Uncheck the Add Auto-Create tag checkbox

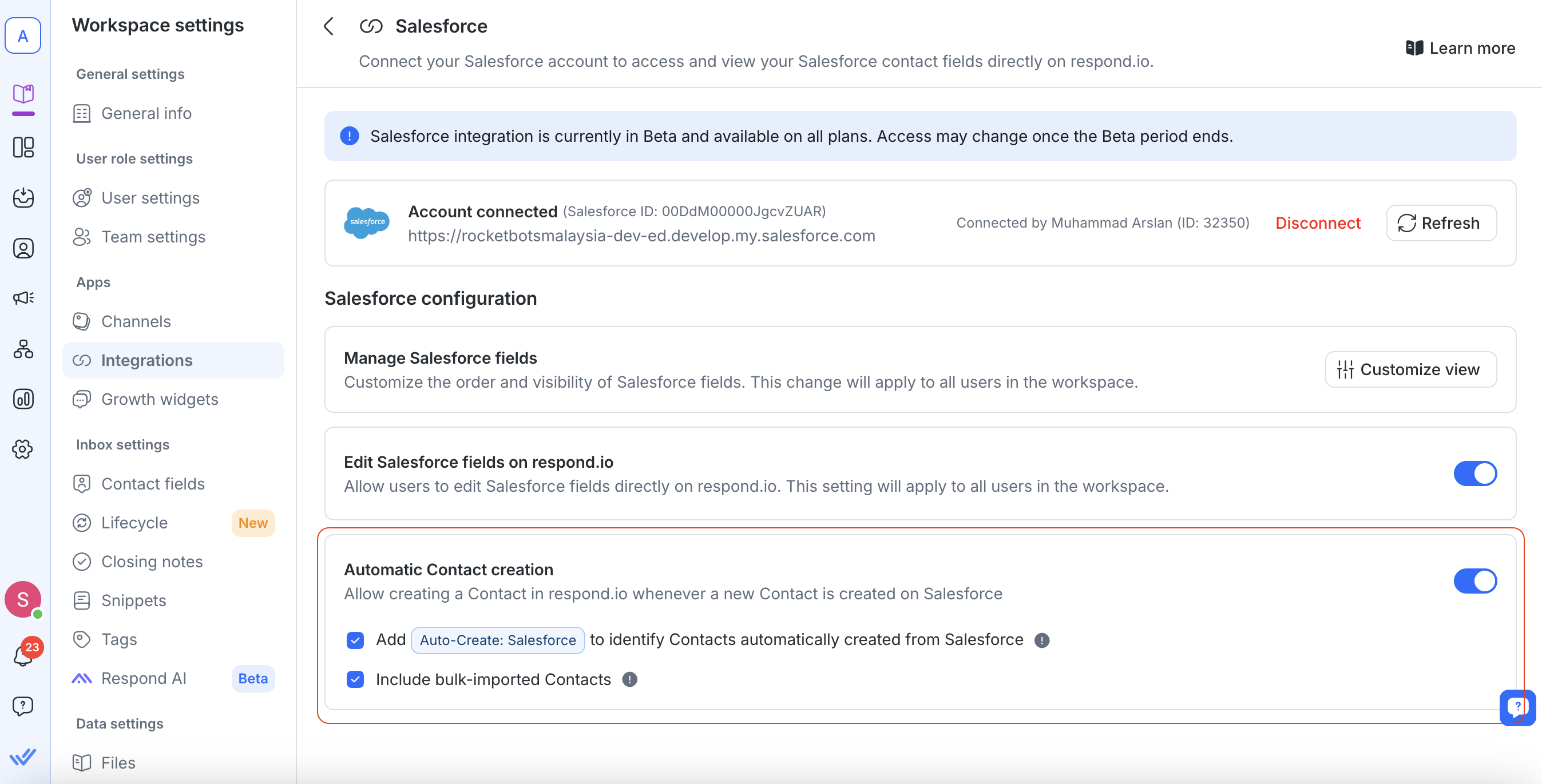click(x=355, y=640)
